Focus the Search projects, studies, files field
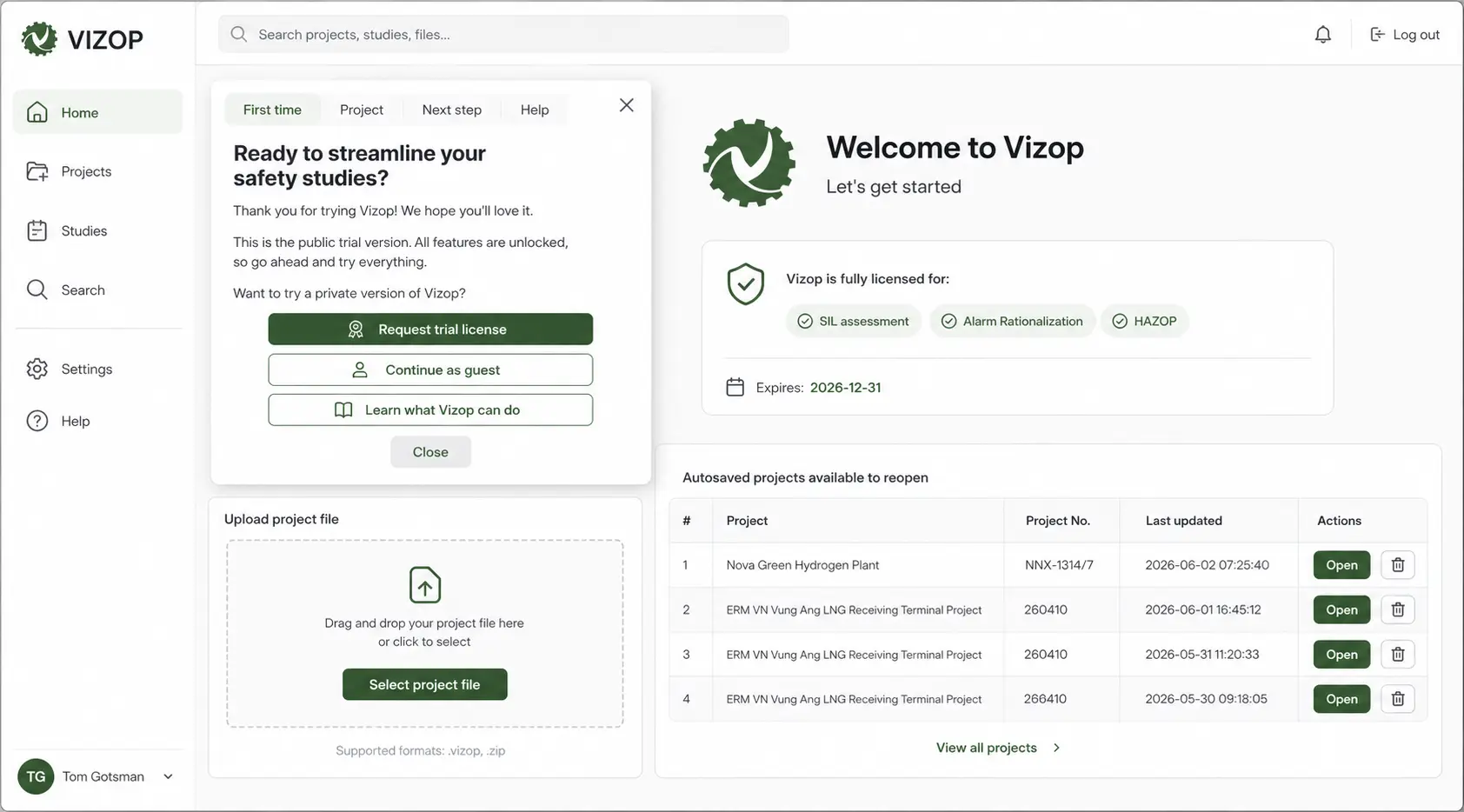Screen dimensions: 1464x812 click(x=503, y=34)
